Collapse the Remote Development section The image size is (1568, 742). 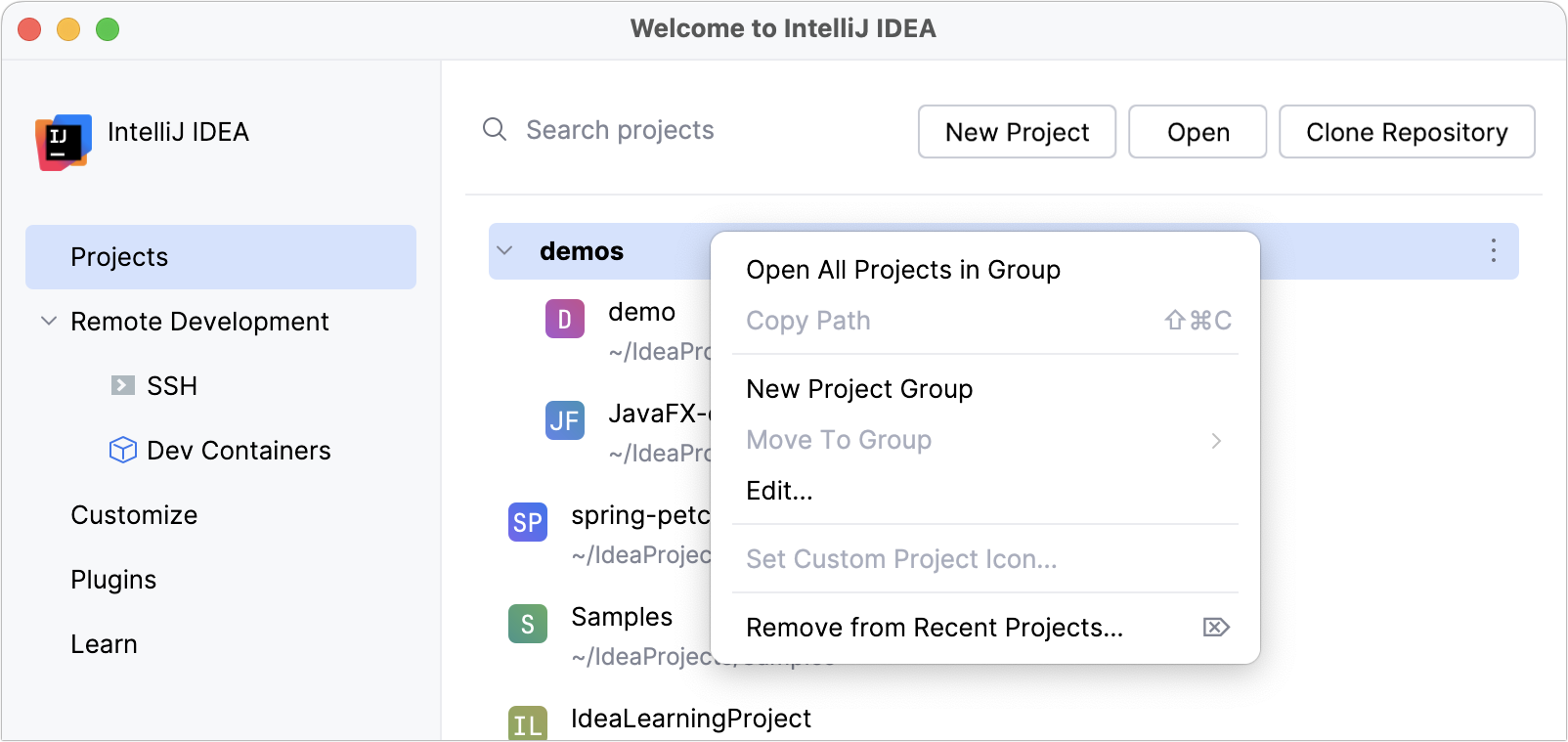48,321
